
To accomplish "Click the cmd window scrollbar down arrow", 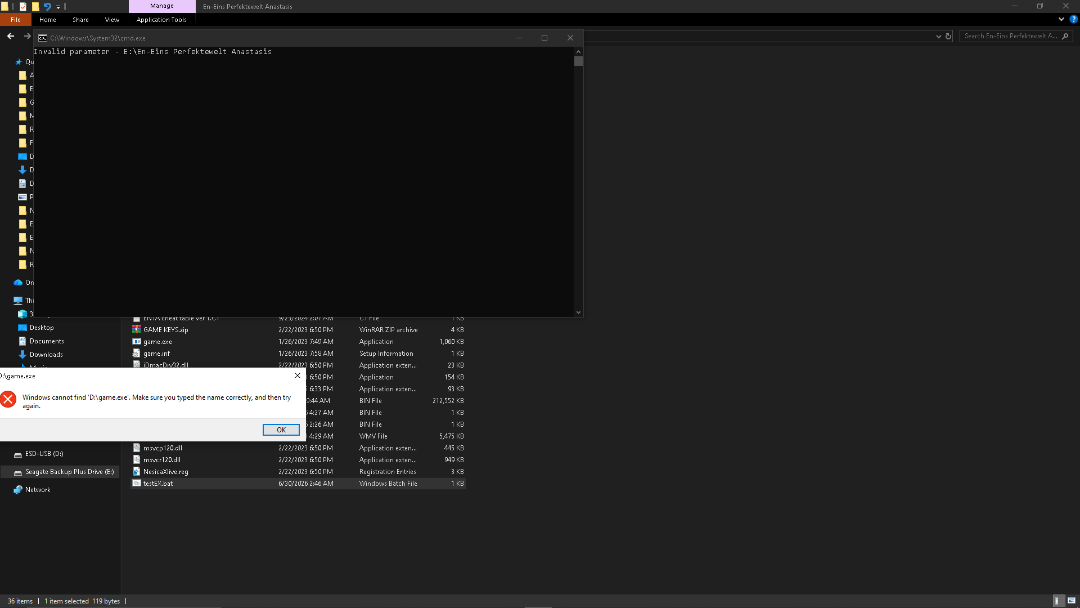I will coord(579,312).
